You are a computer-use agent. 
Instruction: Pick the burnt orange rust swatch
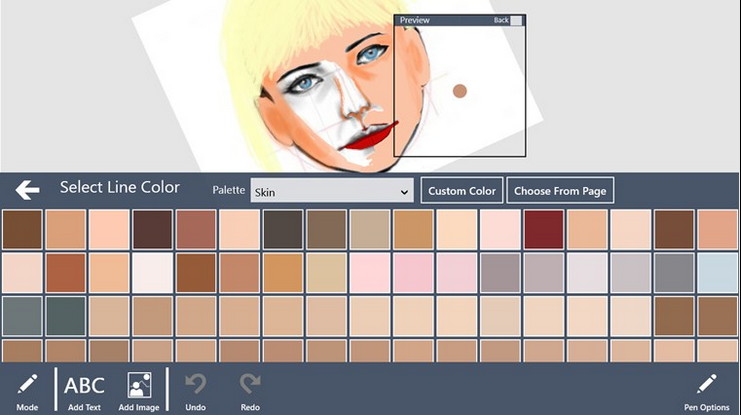tap(66, 273)
